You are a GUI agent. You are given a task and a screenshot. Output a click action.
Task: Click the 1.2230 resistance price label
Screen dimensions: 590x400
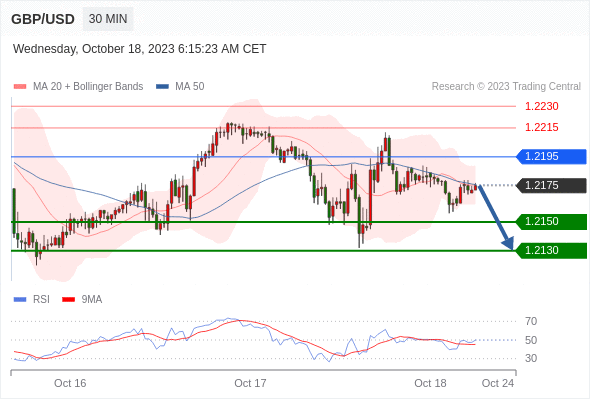pyautogui.click(x=541, y=106)
